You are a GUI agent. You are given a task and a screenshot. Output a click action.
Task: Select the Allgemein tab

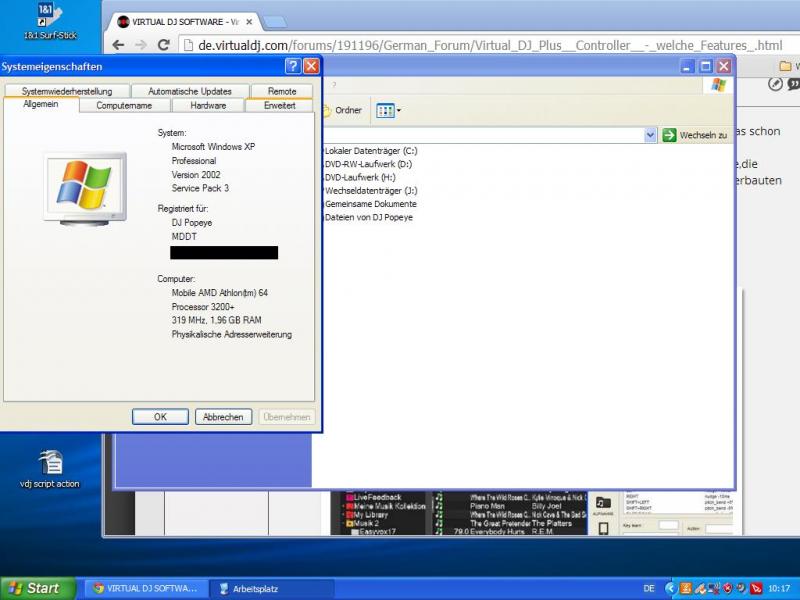(41, 104)
